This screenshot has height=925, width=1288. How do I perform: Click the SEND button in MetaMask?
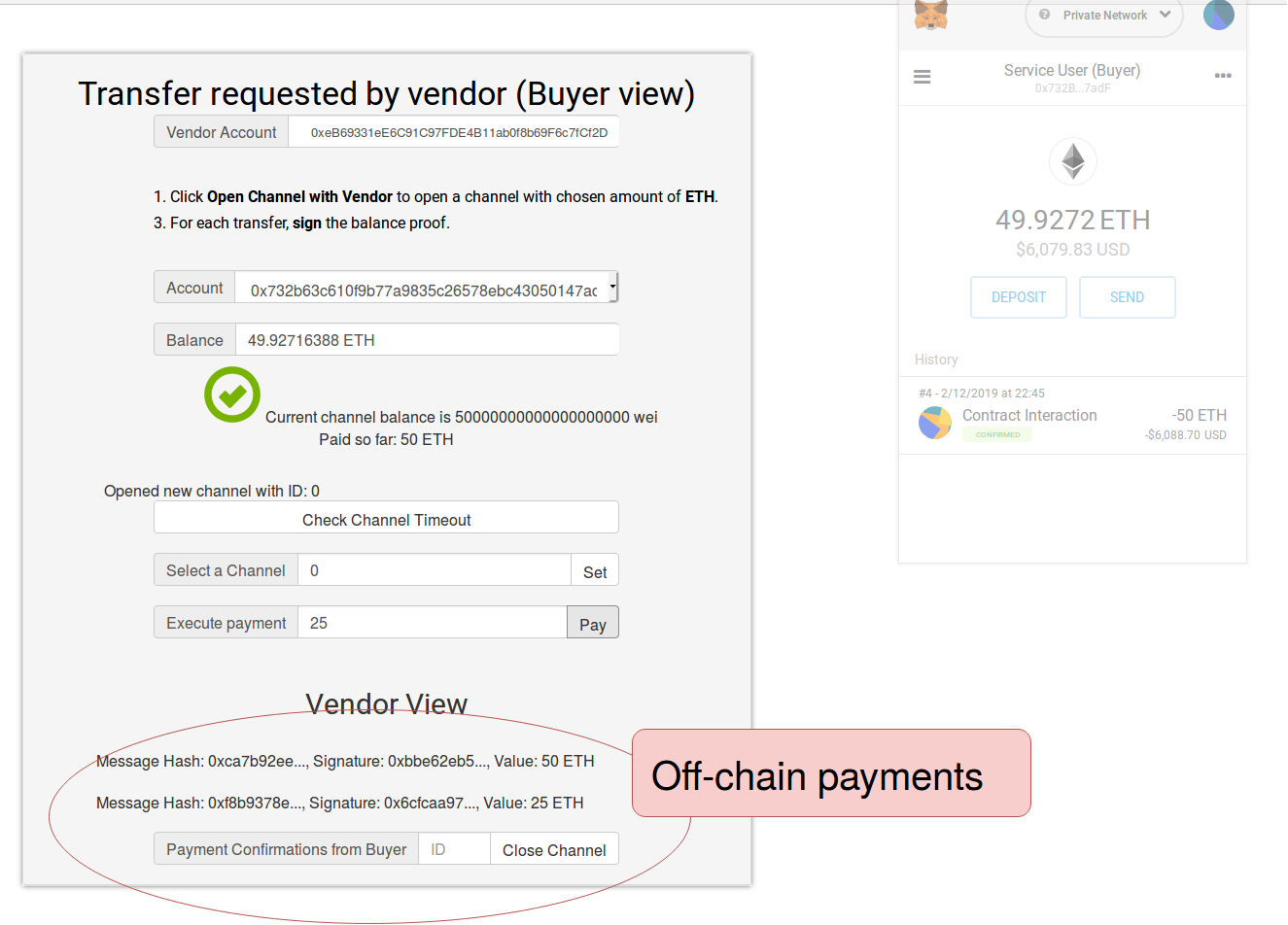click(x=1128, y=297)
